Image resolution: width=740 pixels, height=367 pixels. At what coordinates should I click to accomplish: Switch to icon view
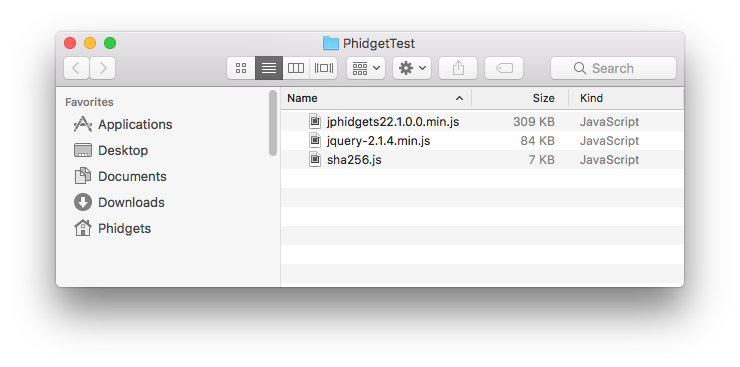tap(241, 68)
